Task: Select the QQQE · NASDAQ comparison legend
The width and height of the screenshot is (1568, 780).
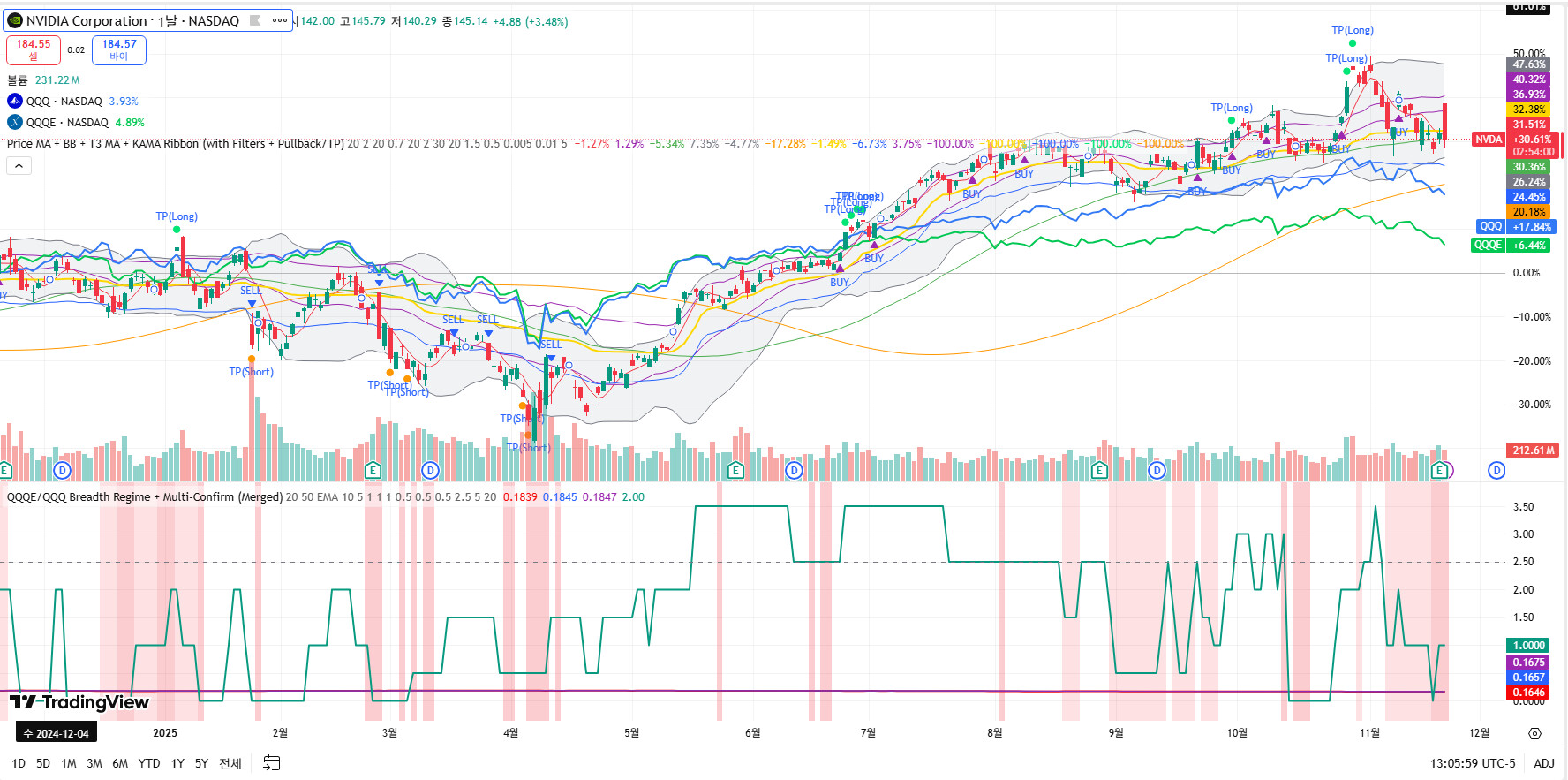Action: [x=67, y=123]
